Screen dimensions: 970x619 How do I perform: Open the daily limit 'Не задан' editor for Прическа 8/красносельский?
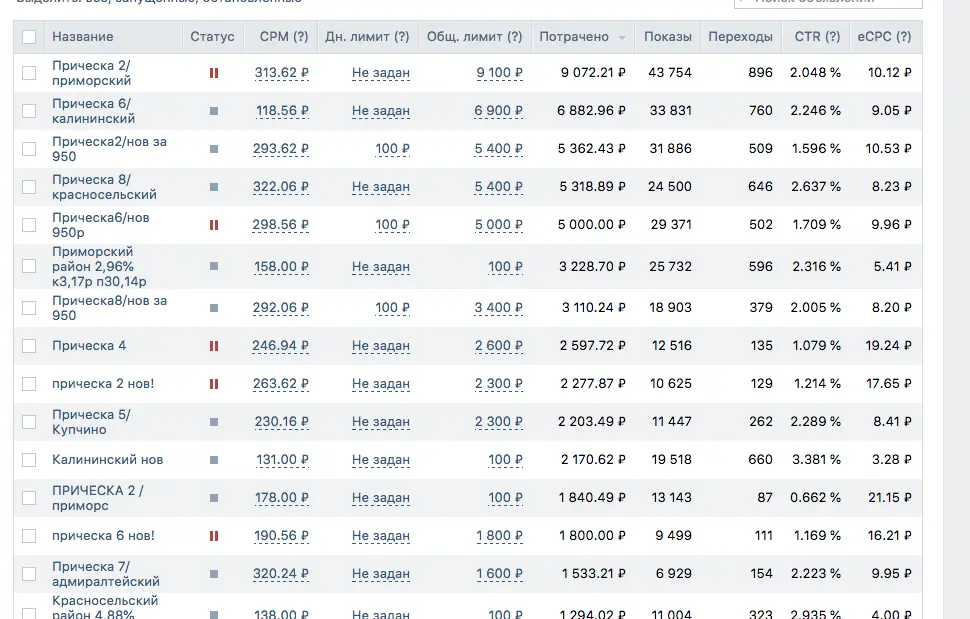[x=380, y=187]
